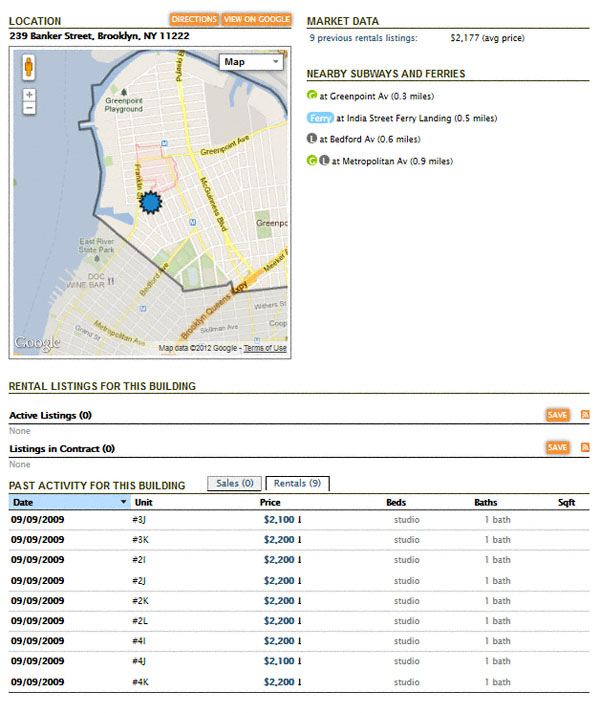Click the Price column header
This screenshot has width=600, height=713.
[270, 502]
